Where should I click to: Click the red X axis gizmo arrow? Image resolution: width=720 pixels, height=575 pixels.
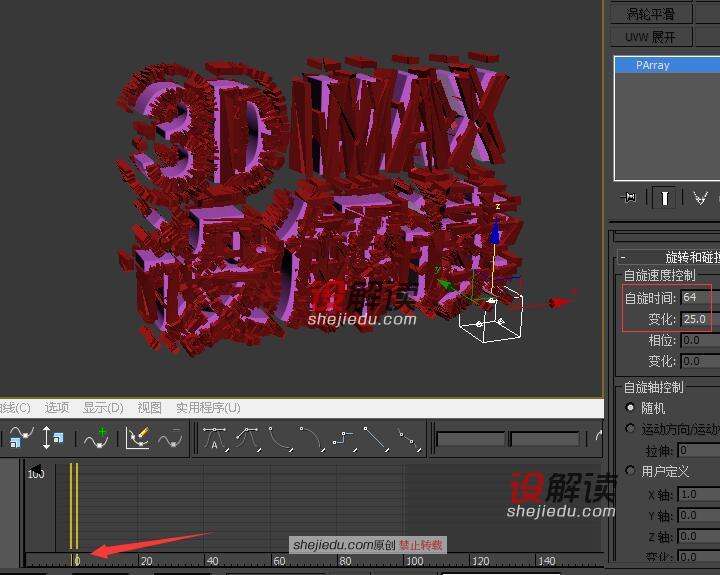pyautogui.click(x=560, y=302)
